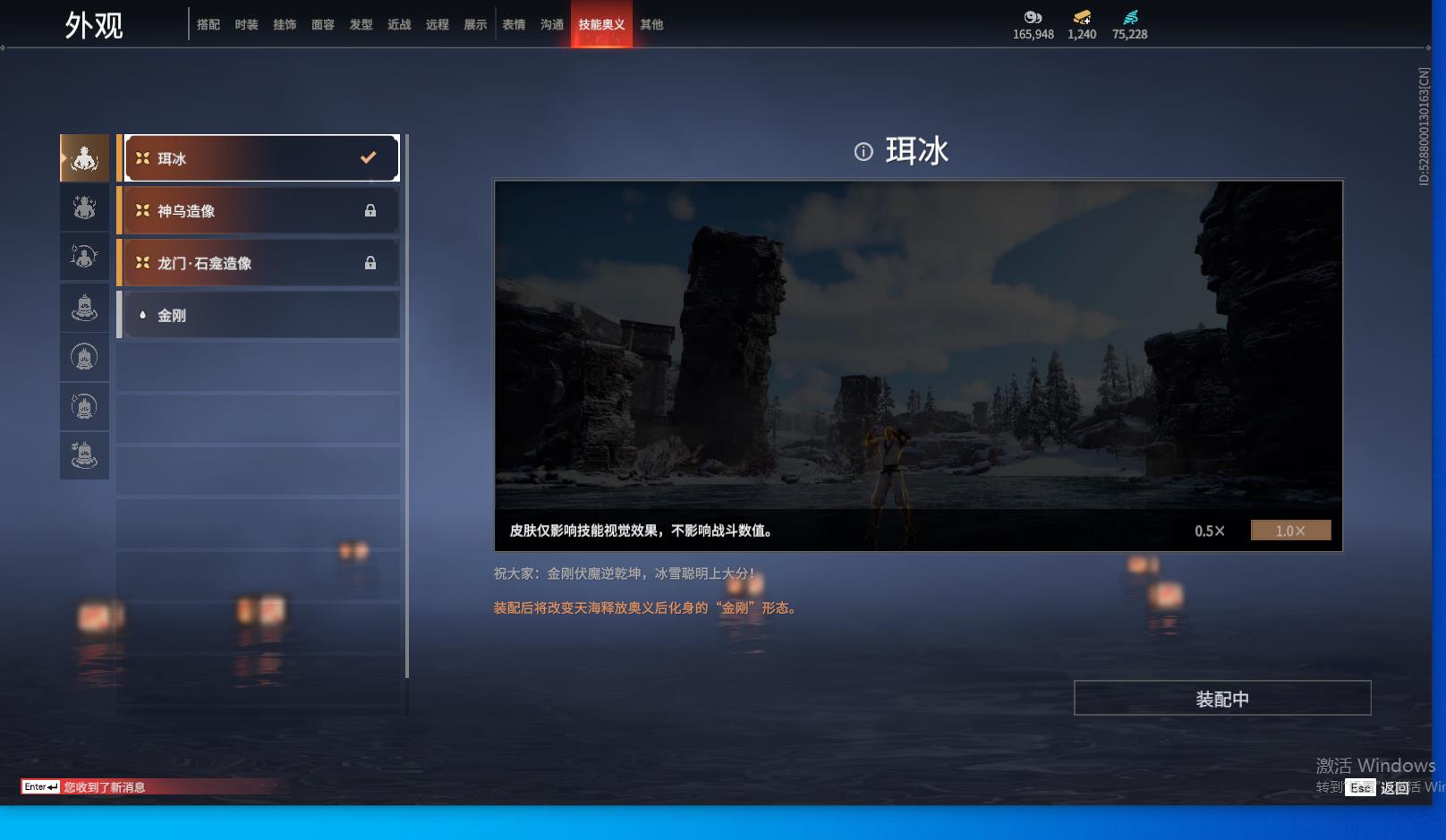The width and height of the screenshot is (1446, 840).
Task: Click the 1,240 currency amount
Action: click(1082, 35)
